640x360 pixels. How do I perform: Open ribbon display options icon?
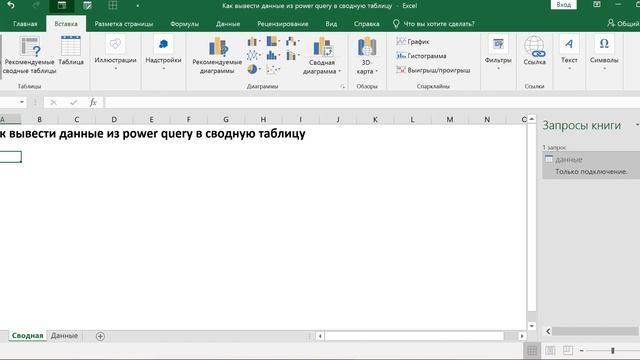pos(597,4)
